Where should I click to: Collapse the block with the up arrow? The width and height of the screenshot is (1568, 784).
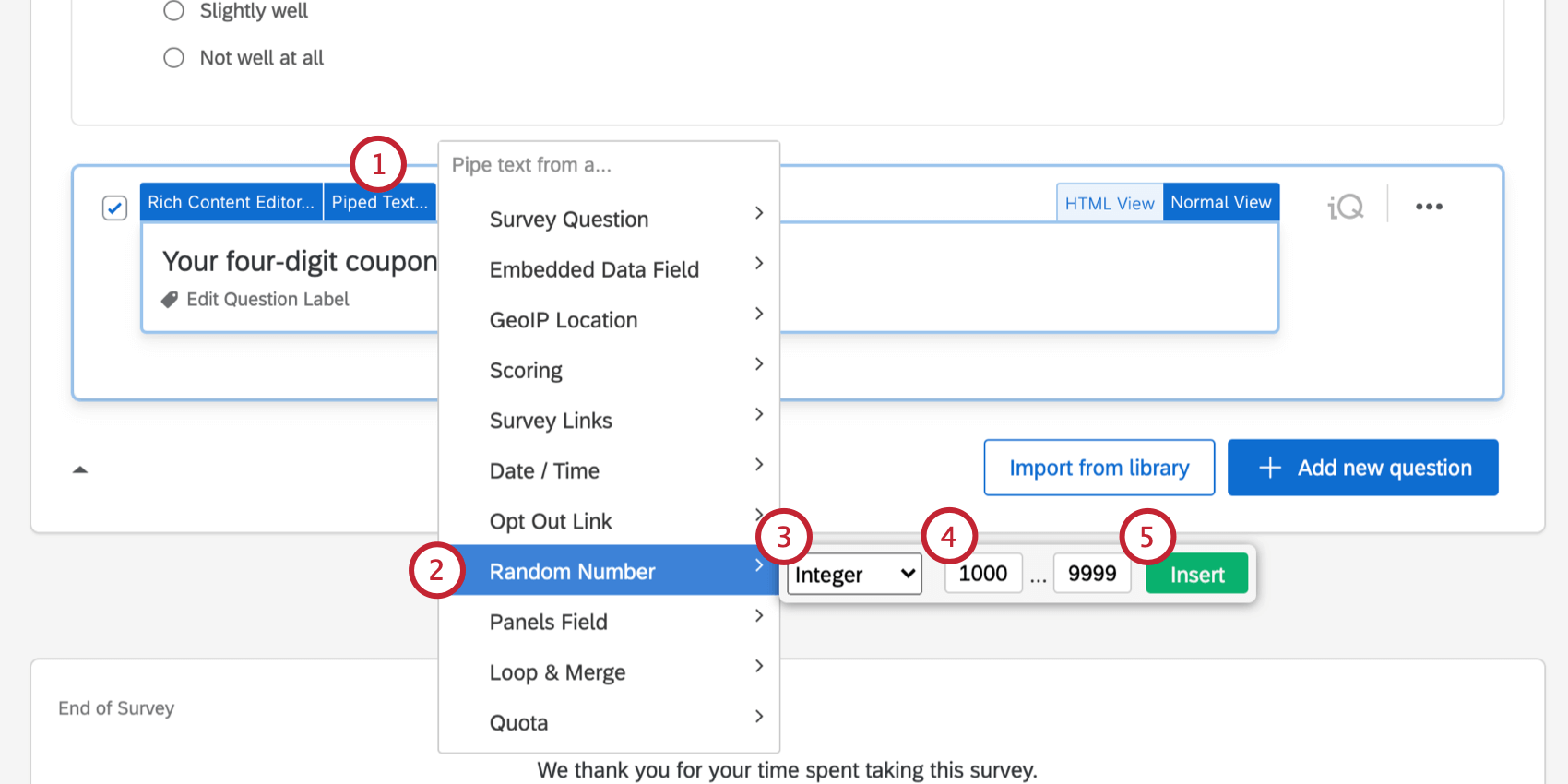tap(80, 469)
